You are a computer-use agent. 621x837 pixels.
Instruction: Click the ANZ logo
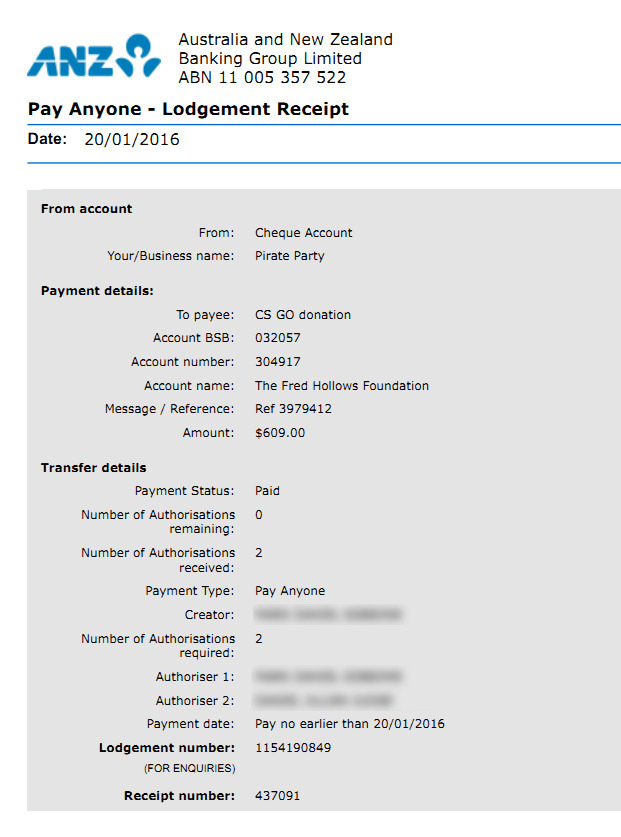(x=94, y=56)
